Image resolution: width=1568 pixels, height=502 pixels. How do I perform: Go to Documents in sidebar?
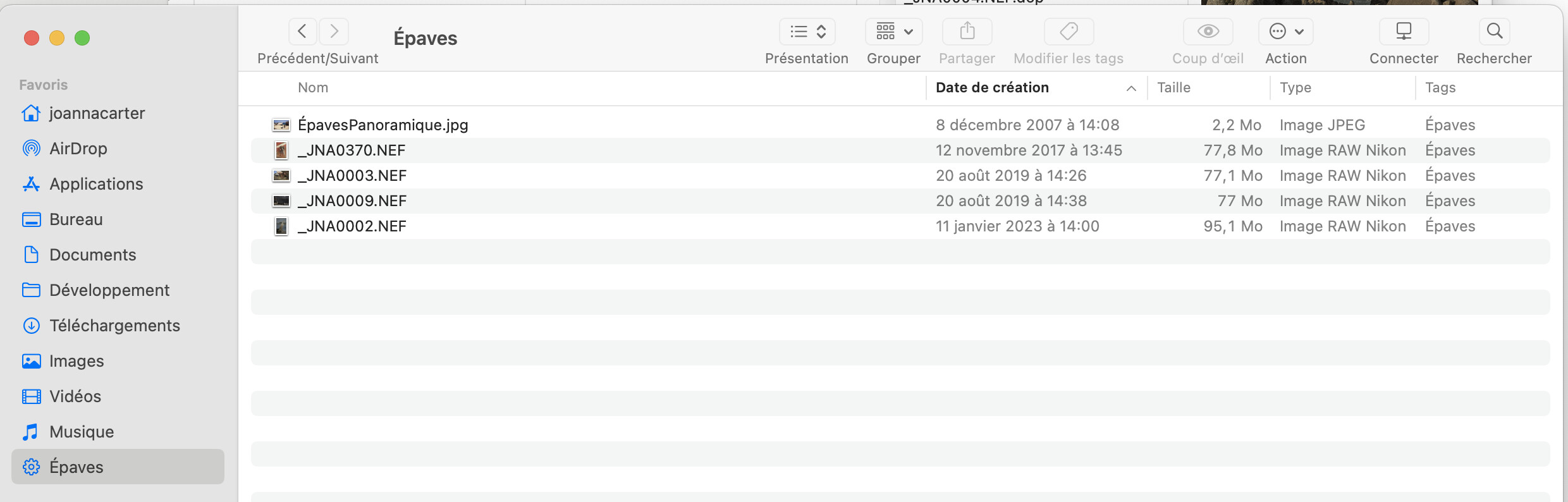pyautogui.click(x=92, y=255)
